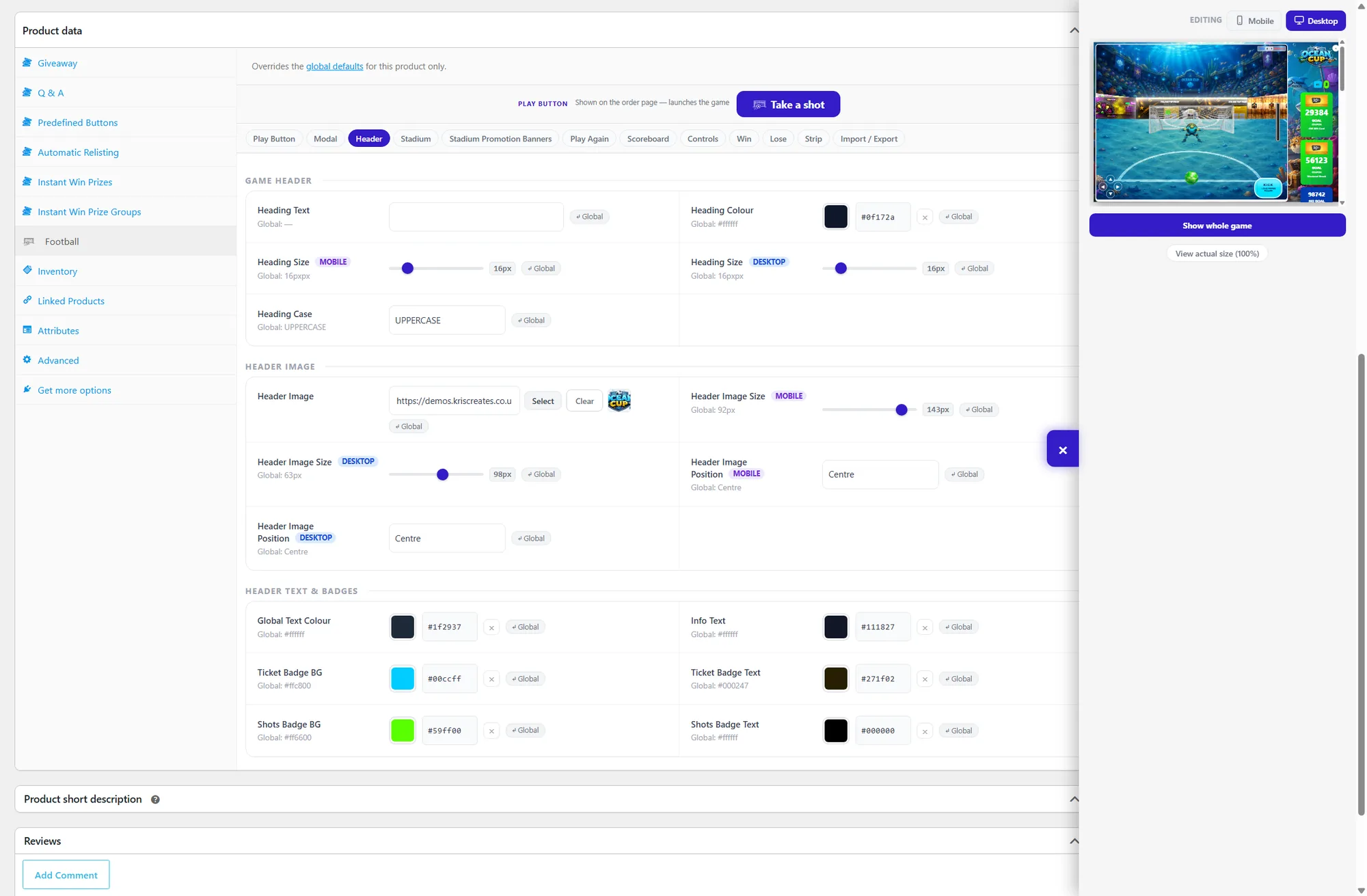Reset Header Image Size Mobile to Global
This screenshot has width=1367, height=896.
click(x=979, y=409)
